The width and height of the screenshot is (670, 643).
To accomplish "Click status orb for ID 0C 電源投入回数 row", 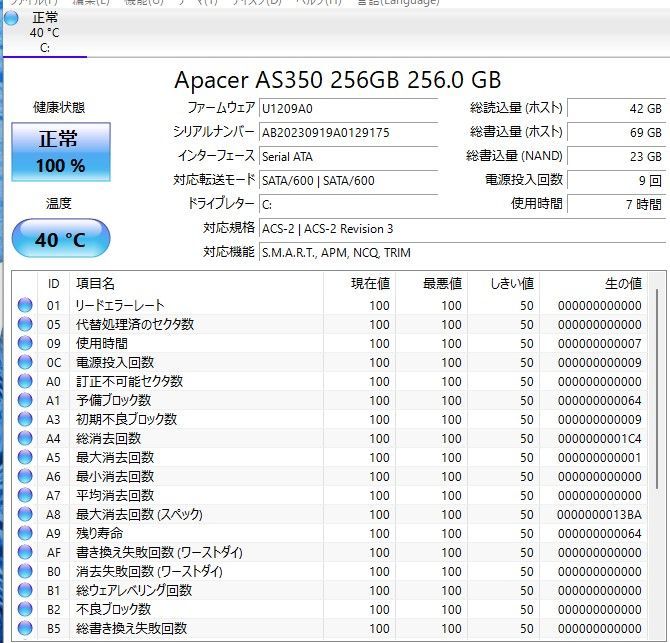I will (25, 362).
